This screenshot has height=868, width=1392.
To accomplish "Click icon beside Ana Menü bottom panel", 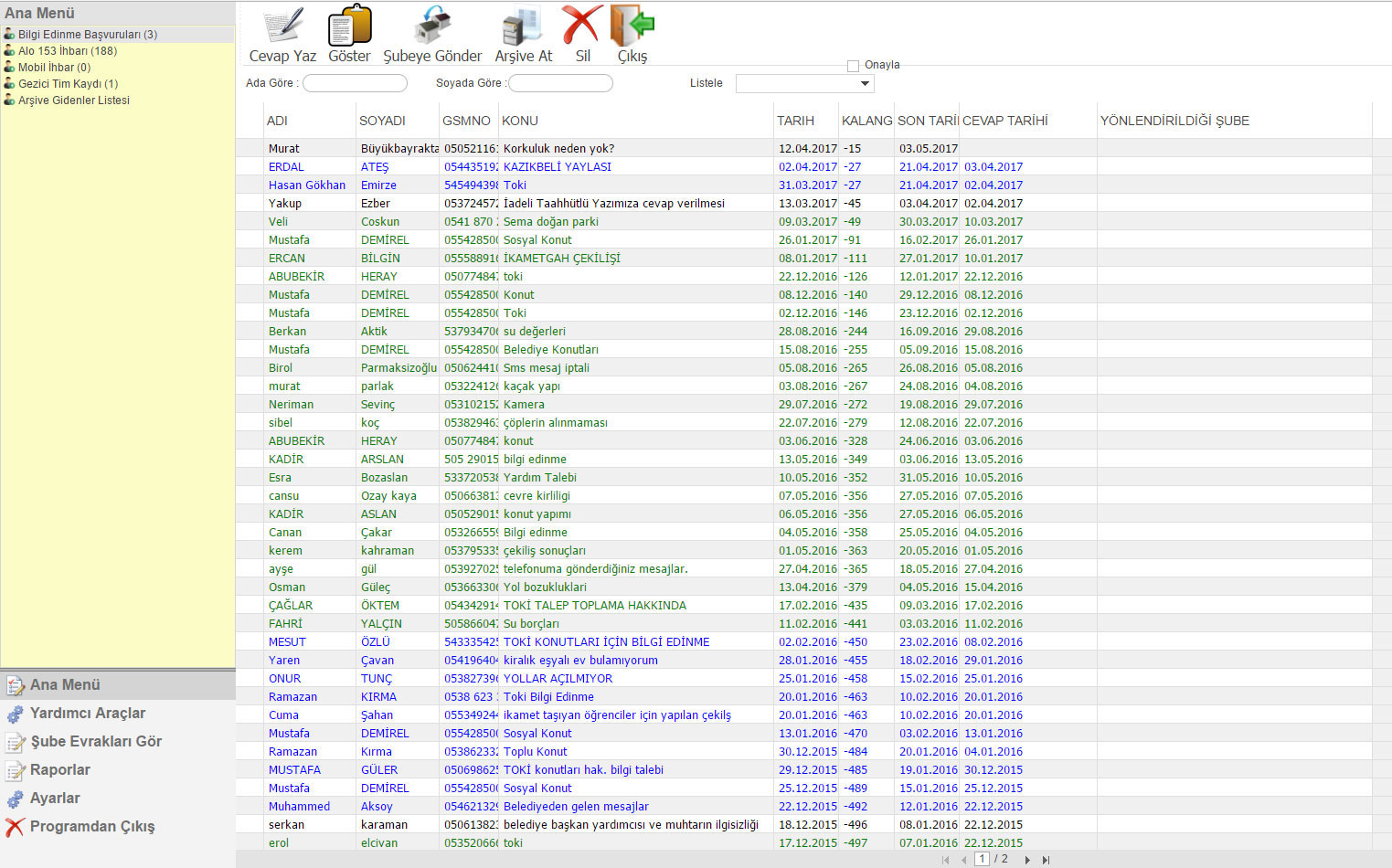I will 15,685.
